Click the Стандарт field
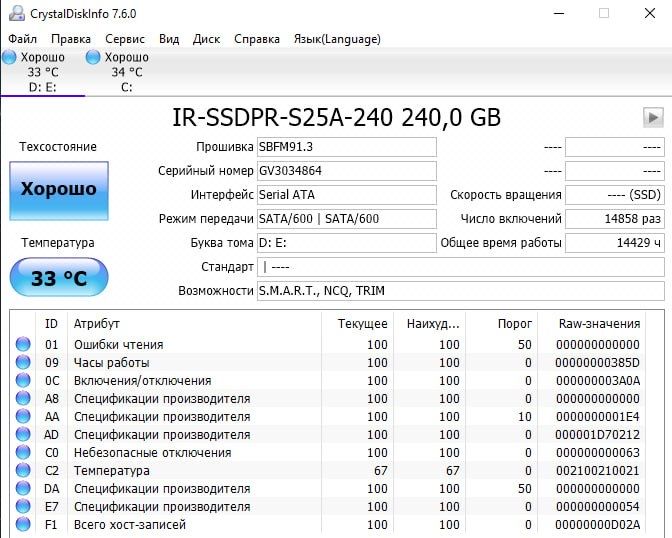 pos(461,267)
